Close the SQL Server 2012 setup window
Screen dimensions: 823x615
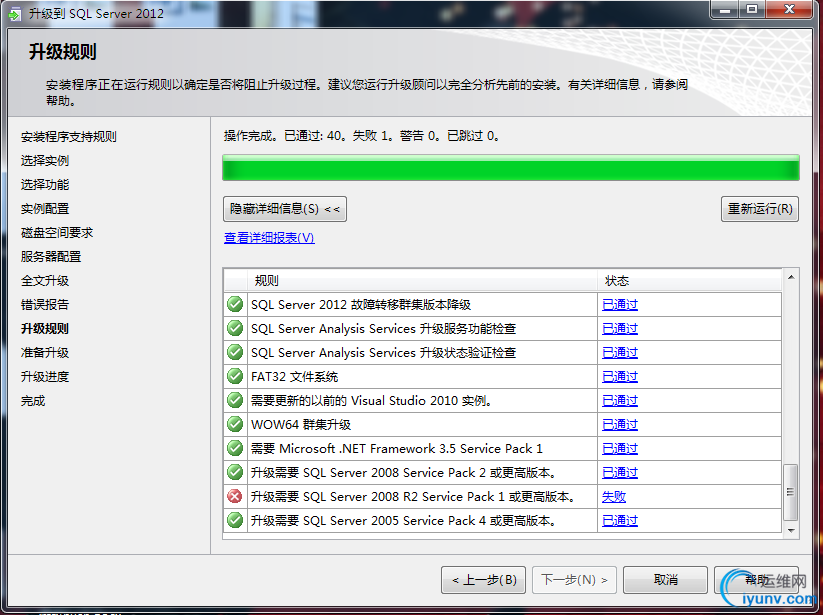click(789, 9)
